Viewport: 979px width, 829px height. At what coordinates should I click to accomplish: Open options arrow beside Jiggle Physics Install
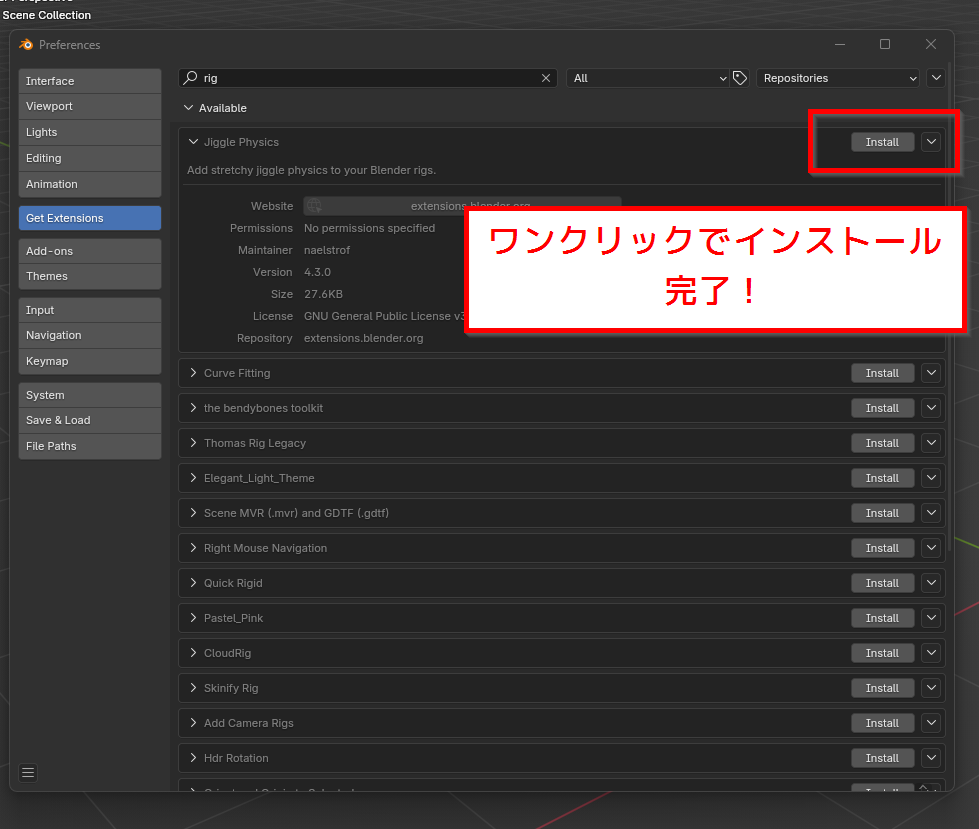point(931,142)
